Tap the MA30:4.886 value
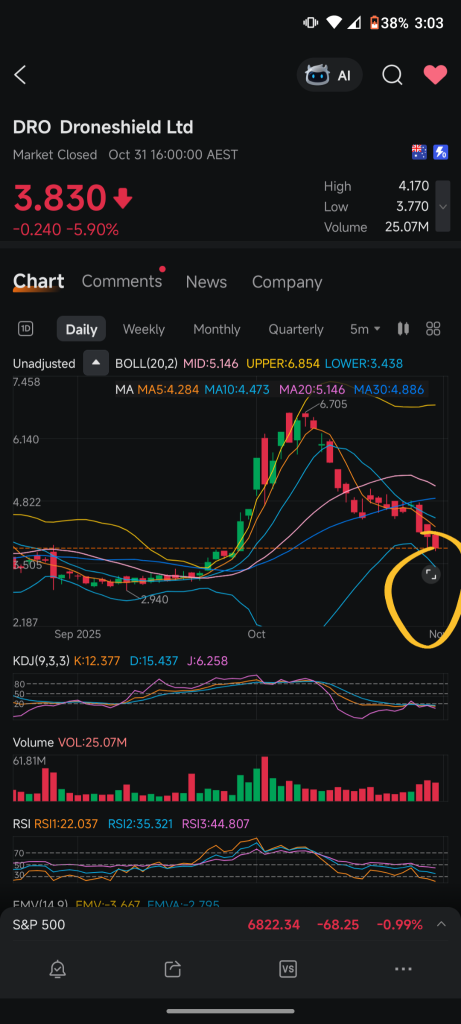This screenshot has width=461, height=1024. click(389, 390)
